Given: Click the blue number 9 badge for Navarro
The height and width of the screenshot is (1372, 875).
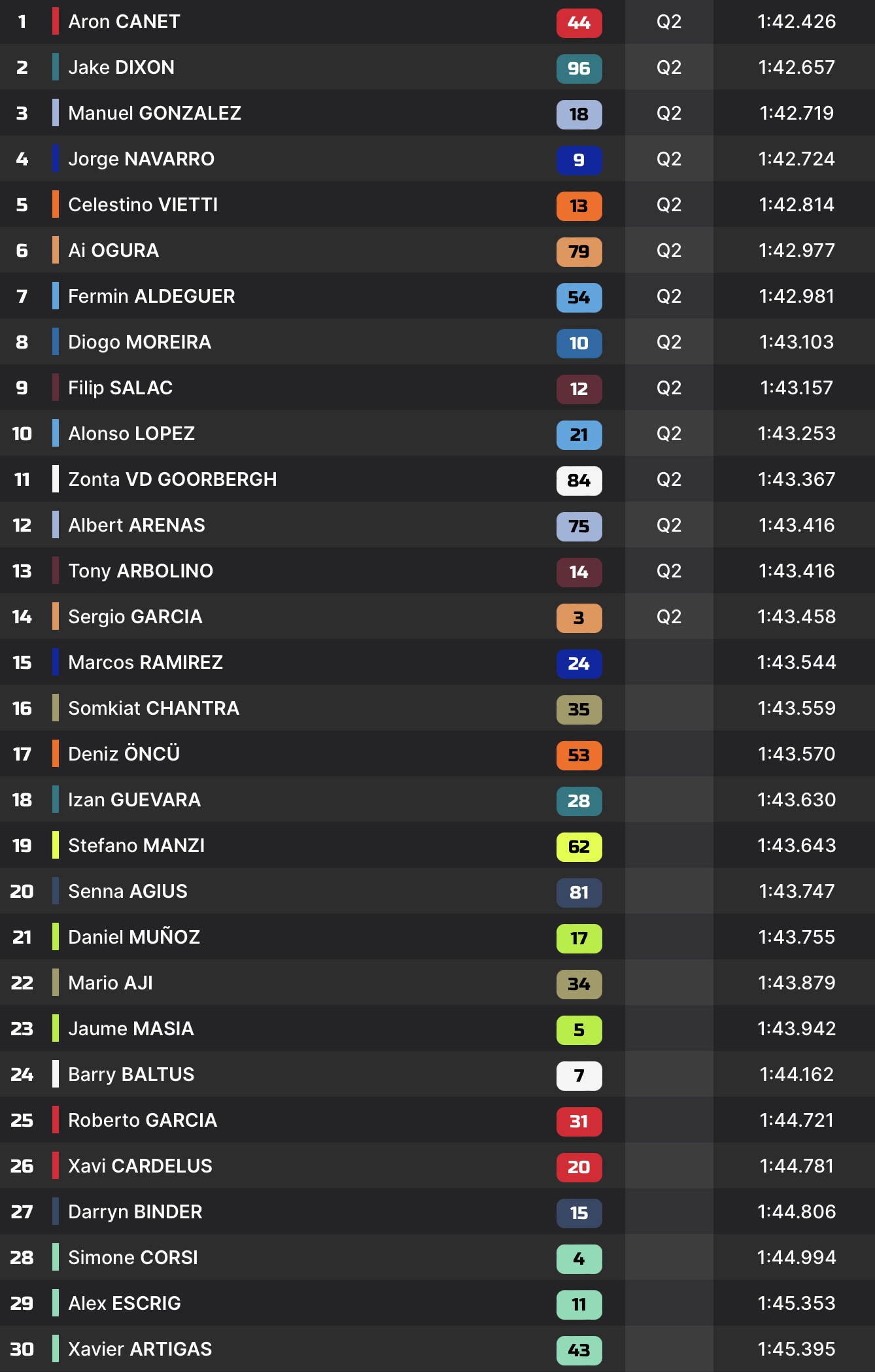Looking at the screenshot, I should pyautogui.click(x=579, y=160).
